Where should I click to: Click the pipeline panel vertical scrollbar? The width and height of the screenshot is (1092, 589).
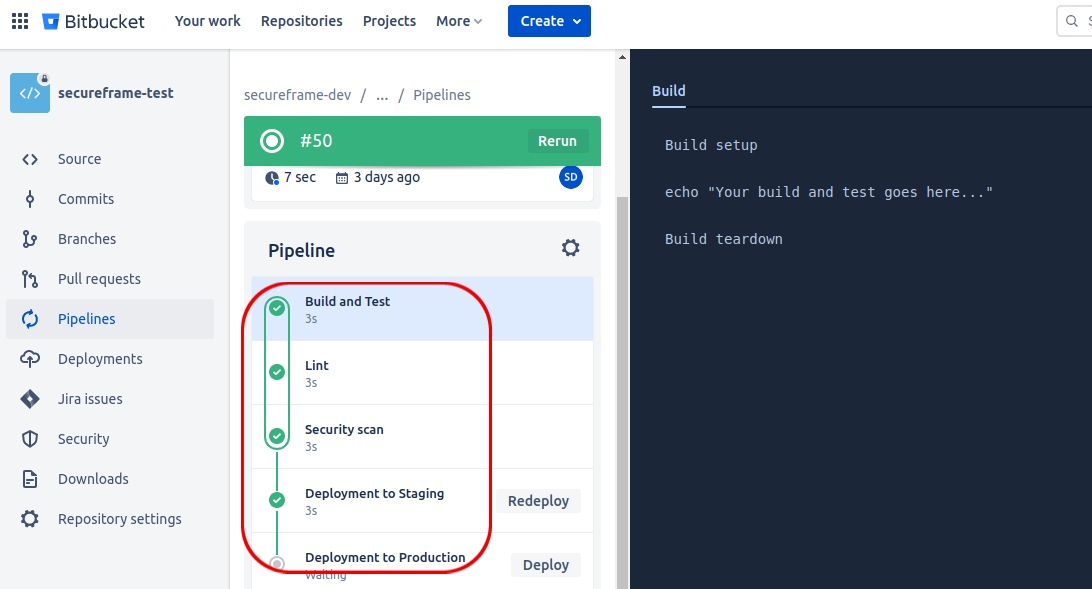(x=623, y=392)
